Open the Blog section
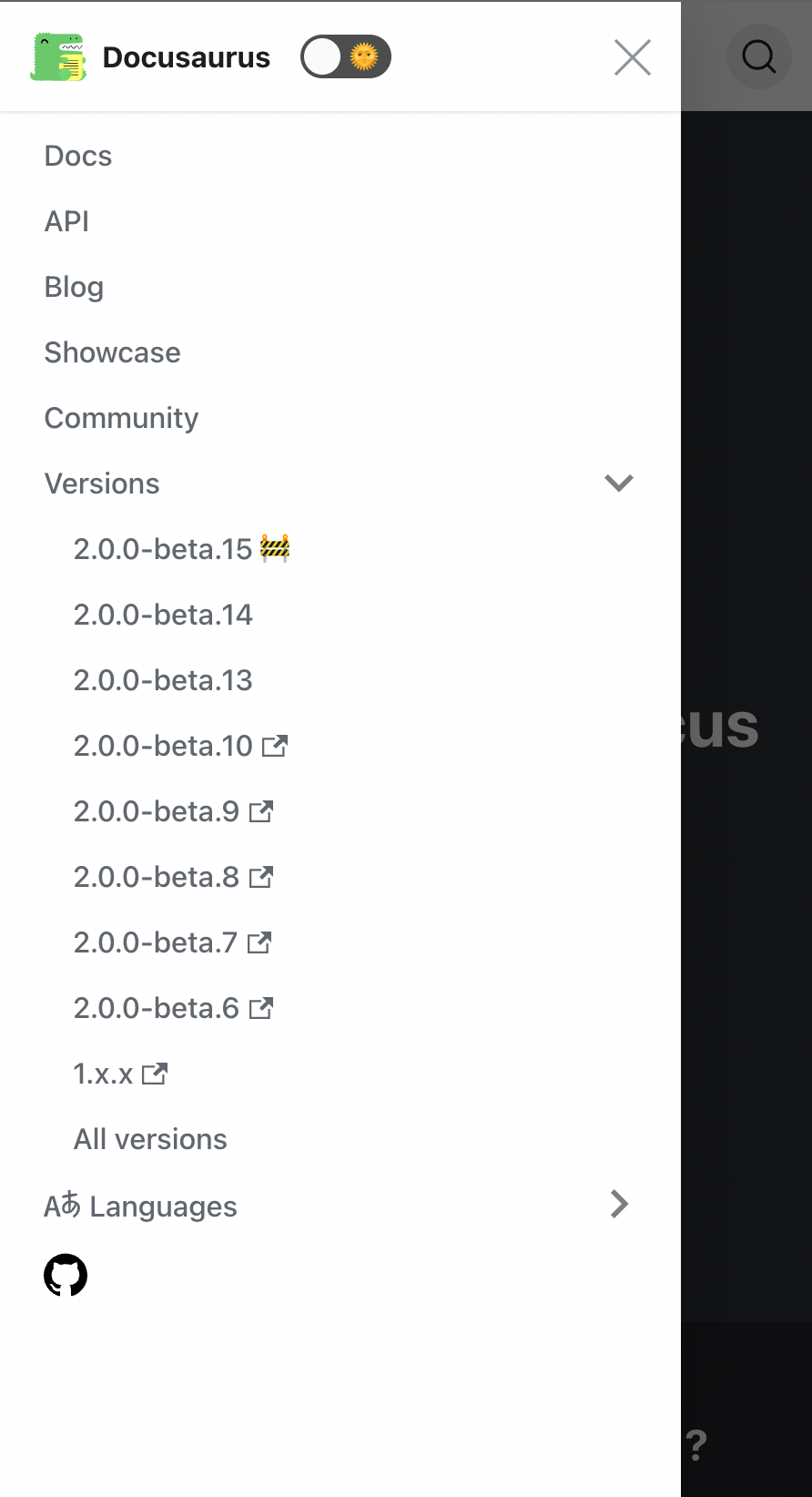 tap(74, 287)
